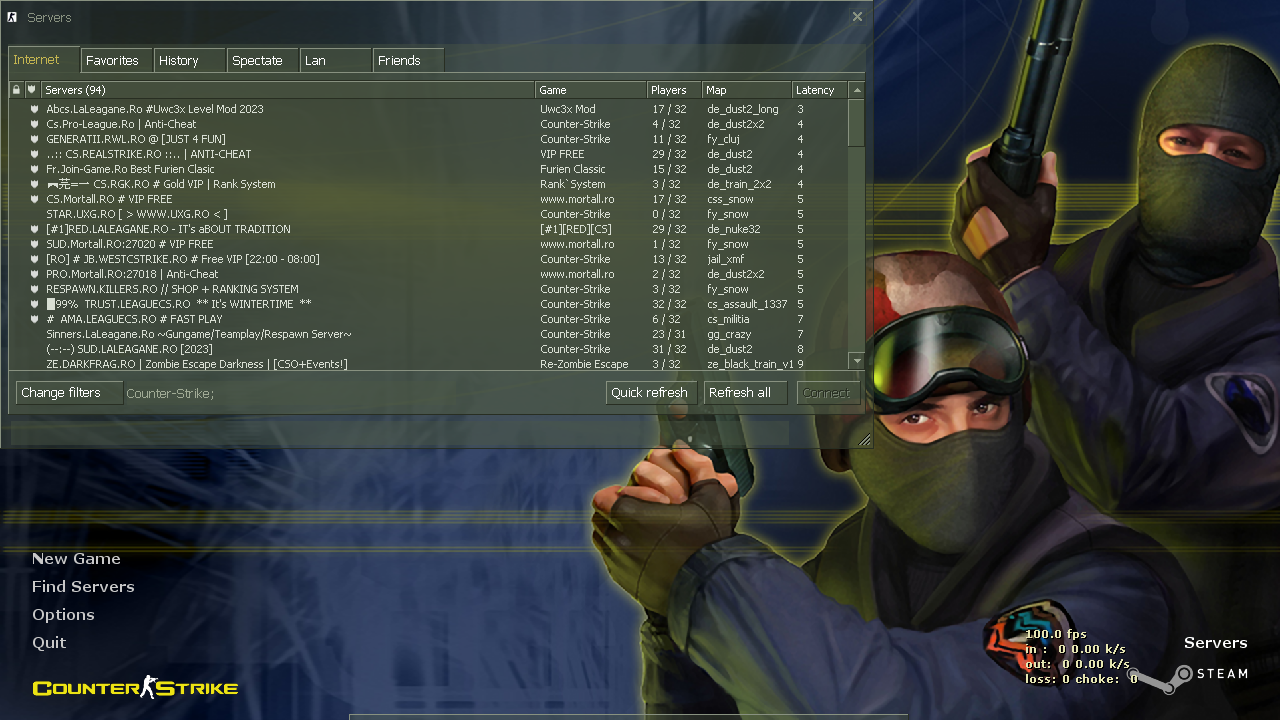Viewport: 1280px width, 720px height.
Task: Click the lock icon column header to sort passworded servers
Action: pos(16,89)
